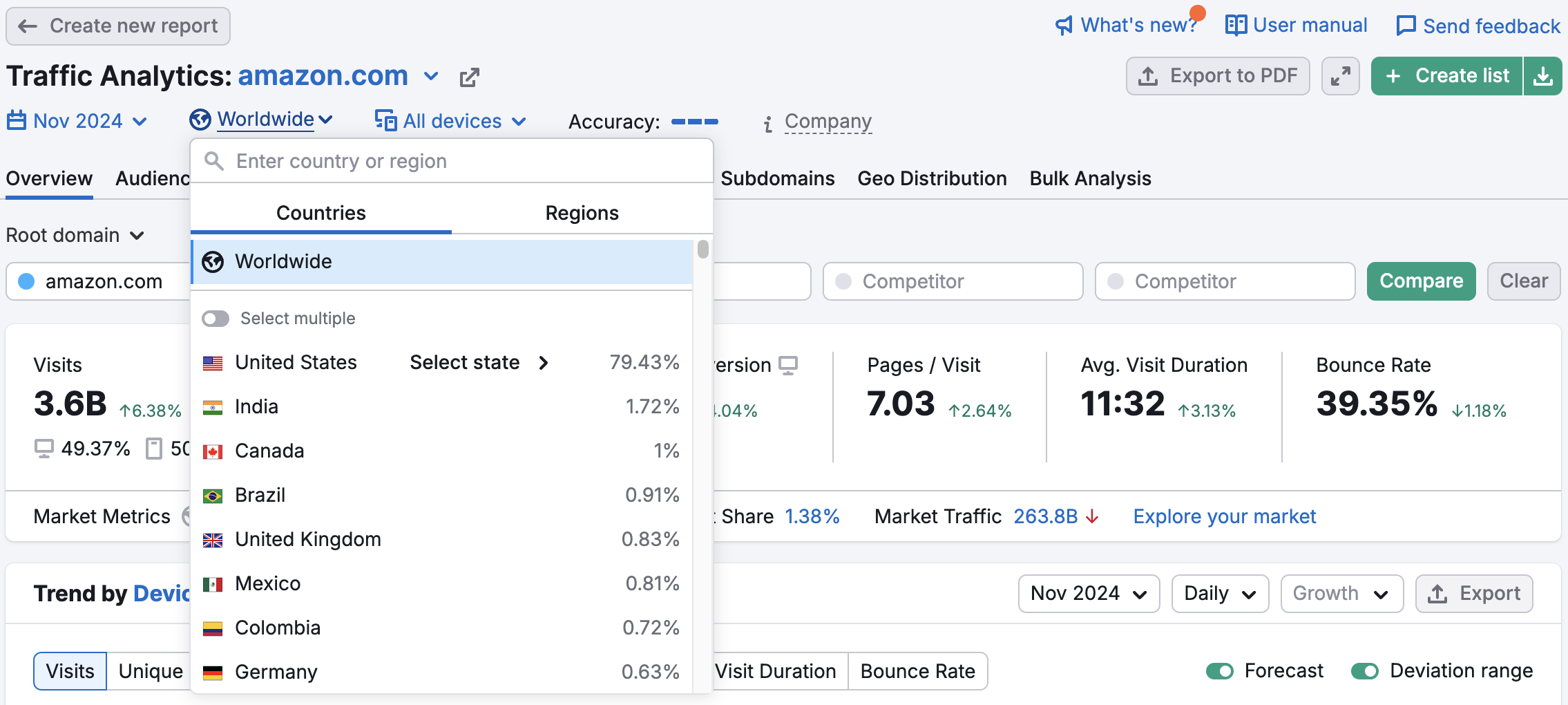The height and width of the screenshot is (705, 1568).
Task: Go to Geo Distribution tab
Action: 932,178
